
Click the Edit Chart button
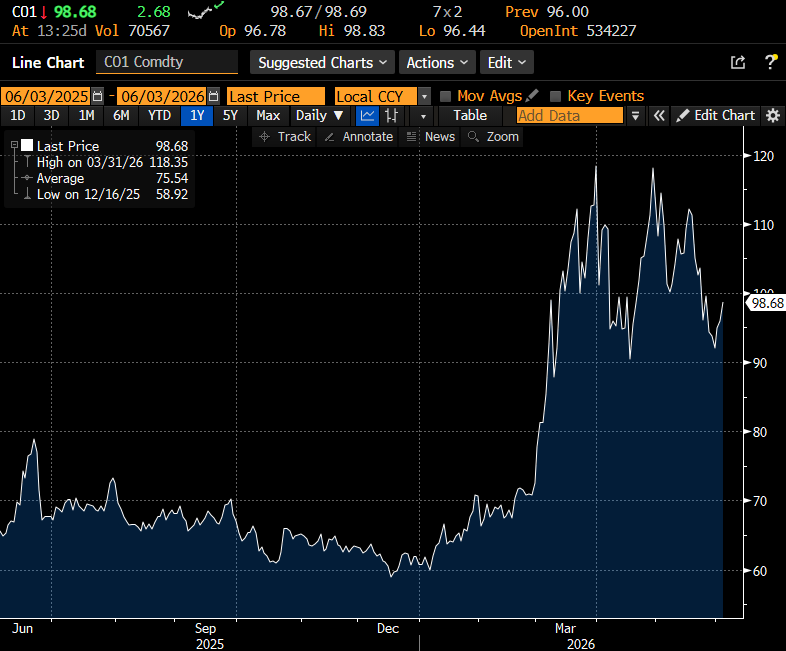coord(715,116)
